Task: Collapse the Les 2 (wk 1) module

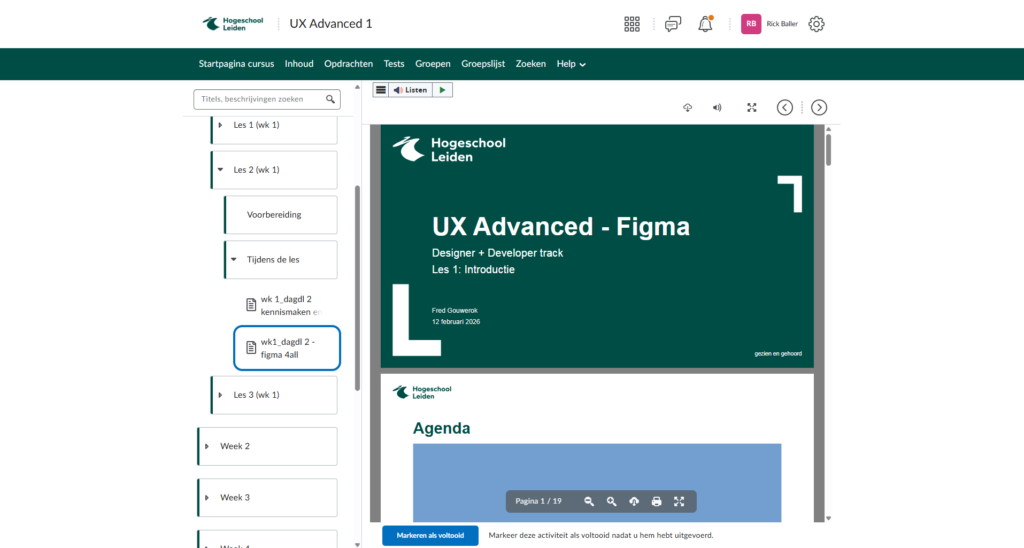Action: [220, 170]
